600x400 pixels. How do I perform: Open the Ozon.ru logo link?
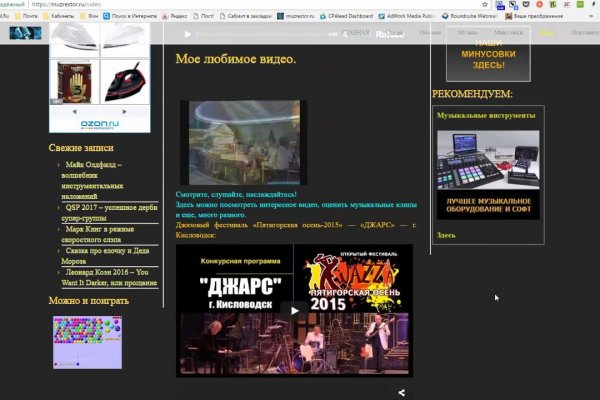[x=99, y=124]
